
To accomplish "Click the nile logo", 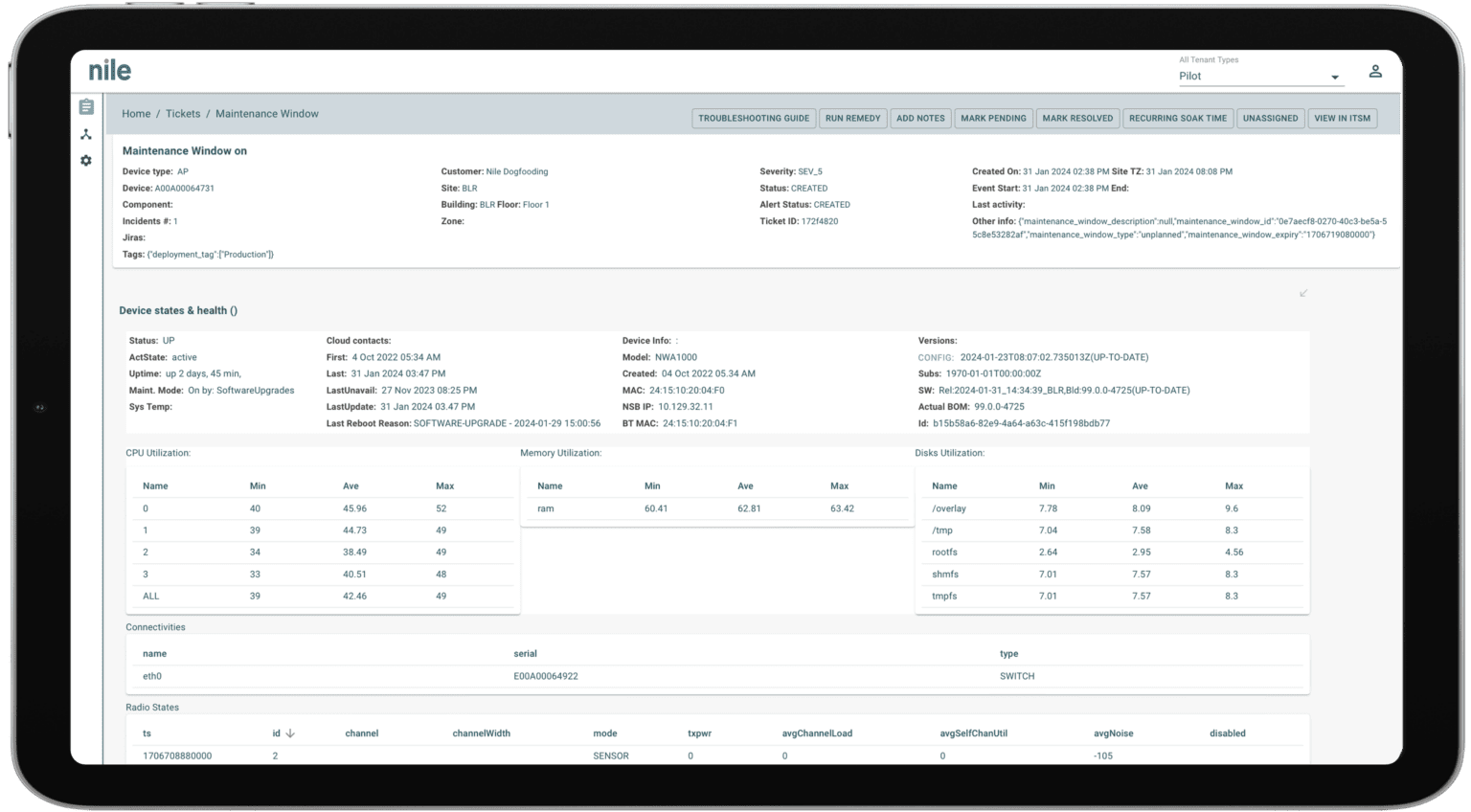I will click(109, 69).
